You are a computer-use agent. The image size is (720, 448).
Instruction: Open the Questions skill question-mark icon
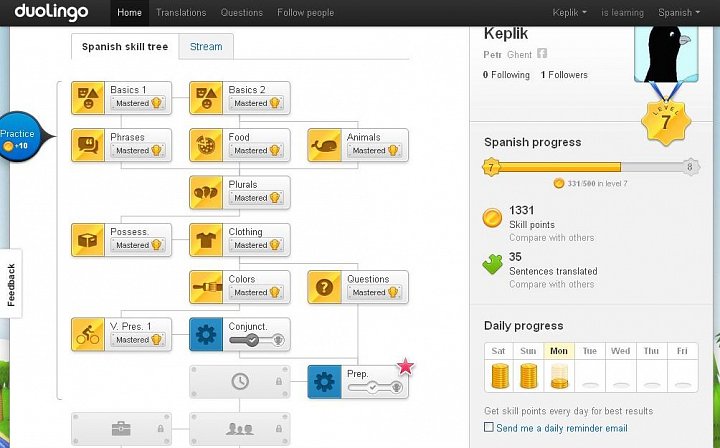(x=324, y=287)
